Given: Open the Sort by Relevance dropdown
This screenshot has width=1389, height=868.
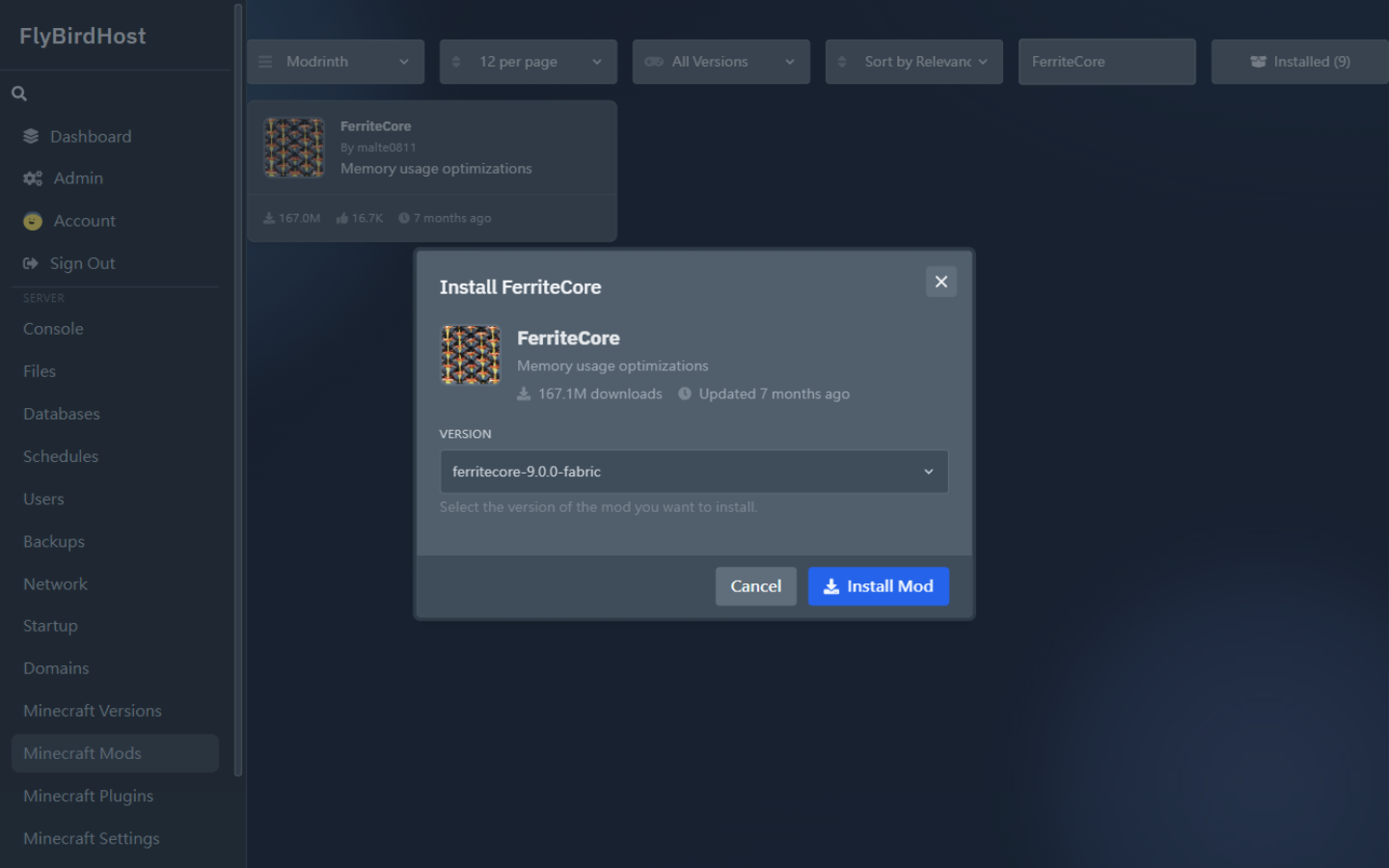Looking at the screenshot, I should tap(914, 62).
